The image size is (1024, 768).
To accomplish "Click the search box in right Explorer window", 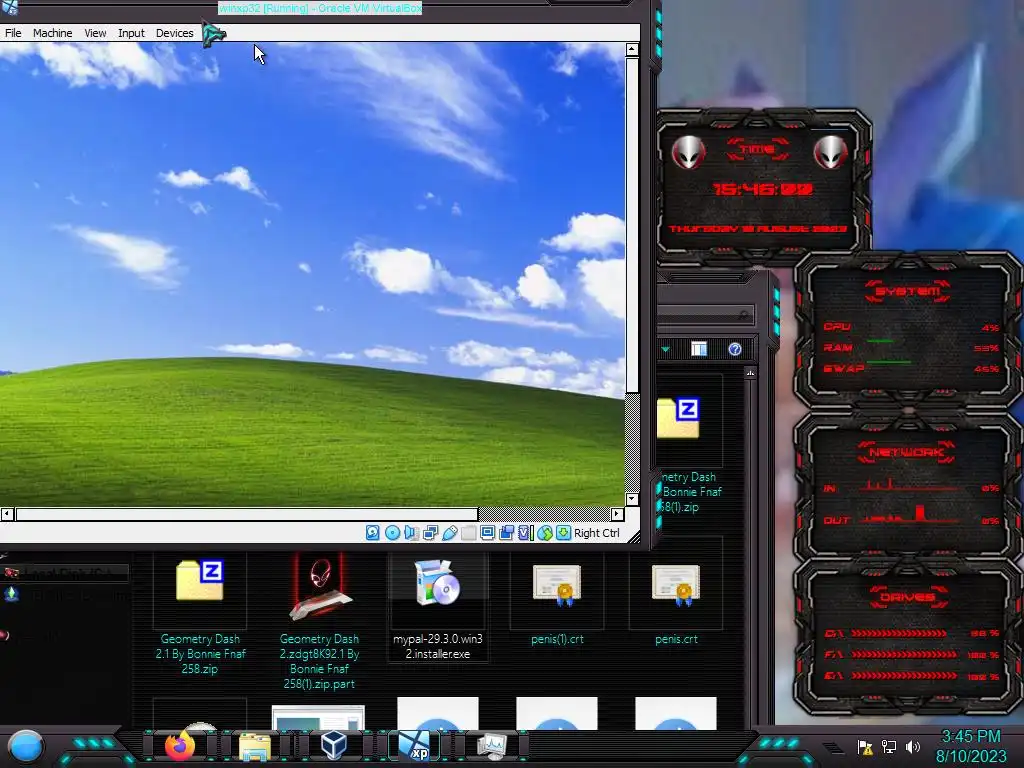I will [x=705, y=315].
